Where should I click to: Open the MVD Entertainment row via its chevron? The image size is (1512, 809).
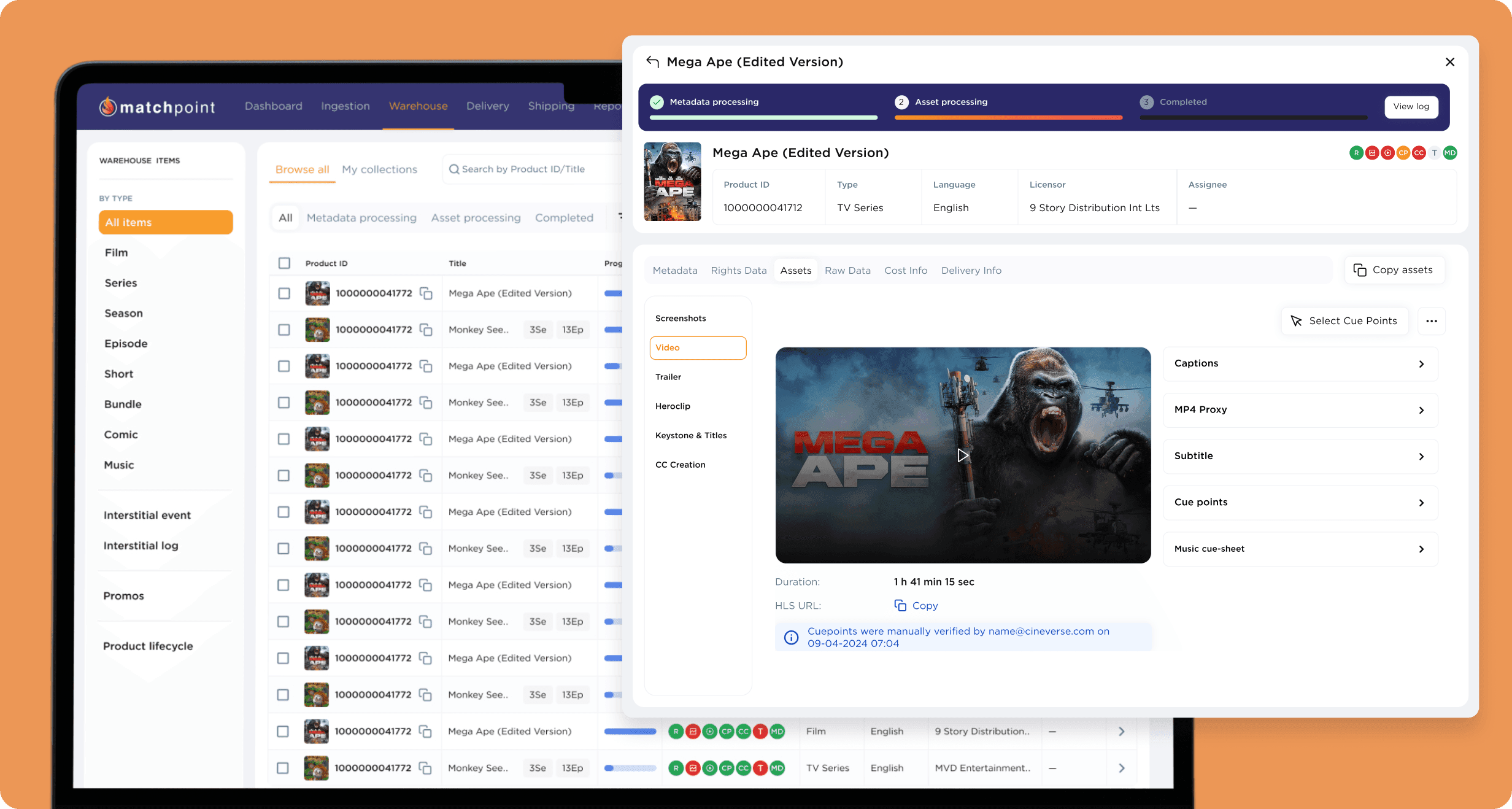[x=1122, y=768]
